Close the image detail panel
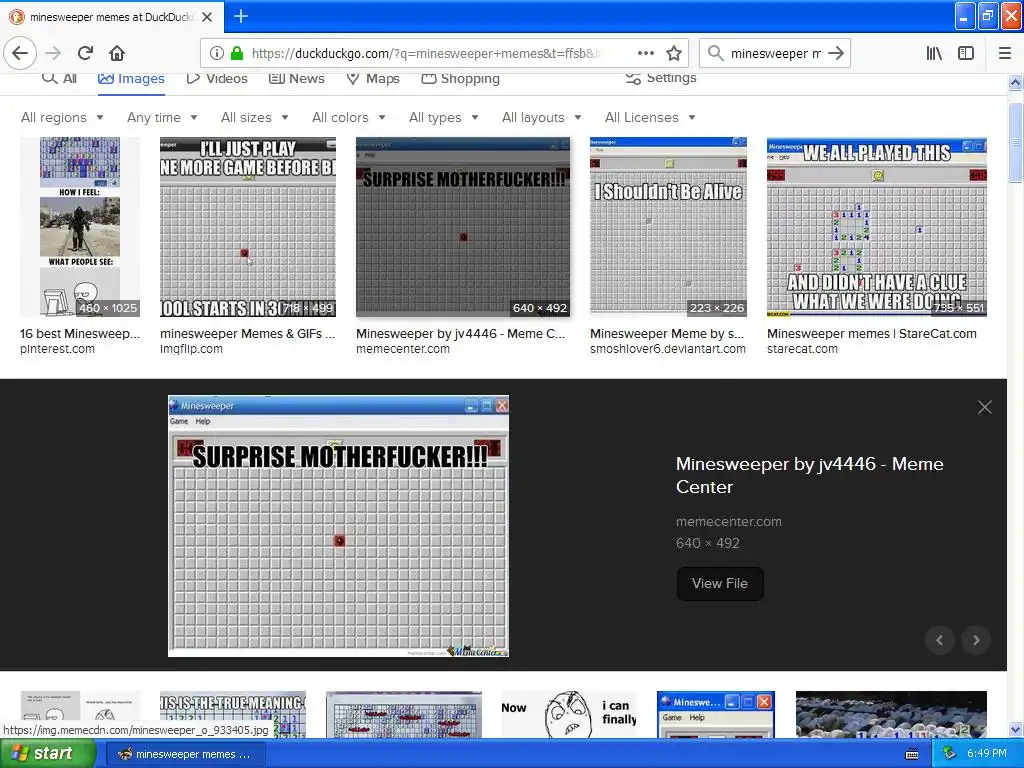Screen dimensions: 1024x768 (x=985, y=408)
